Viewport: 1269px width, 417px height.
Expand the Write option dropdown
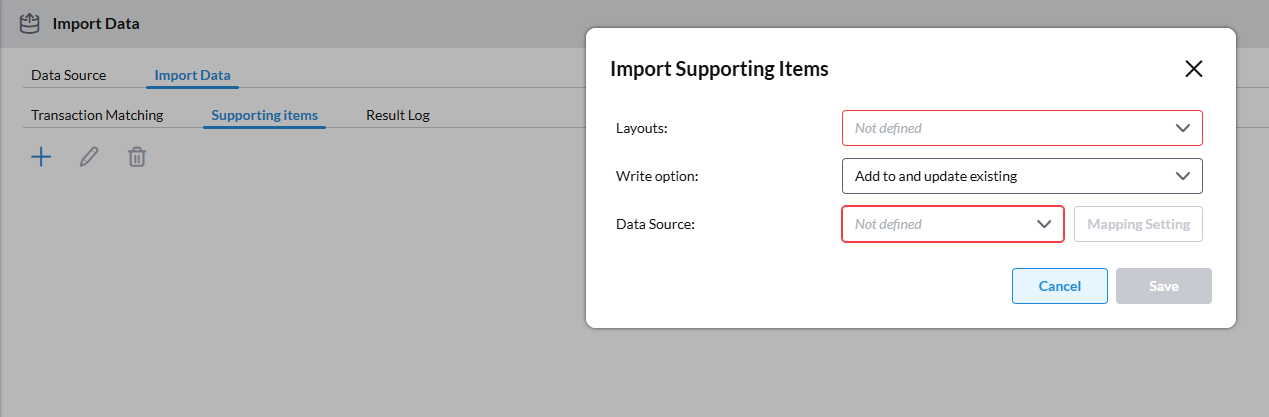(x=1022, y=176)
